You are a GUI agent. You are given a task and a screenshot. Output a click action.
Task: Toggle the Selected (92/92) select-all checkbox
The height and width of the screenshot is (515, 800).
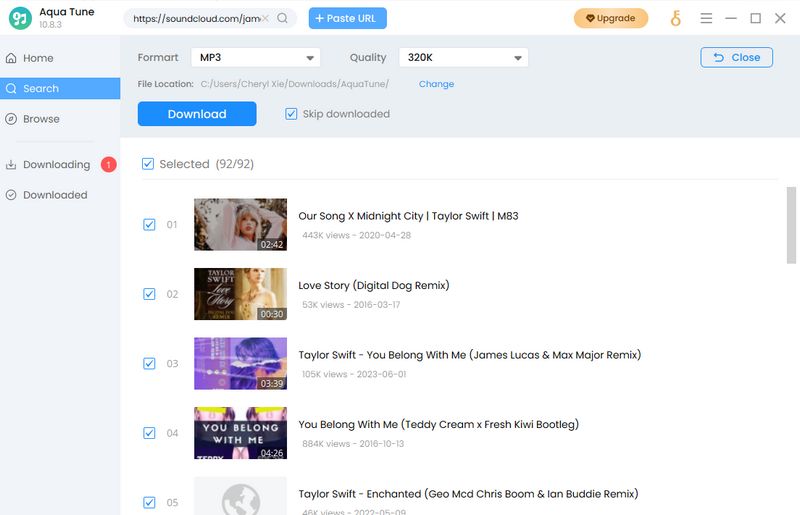148,164
